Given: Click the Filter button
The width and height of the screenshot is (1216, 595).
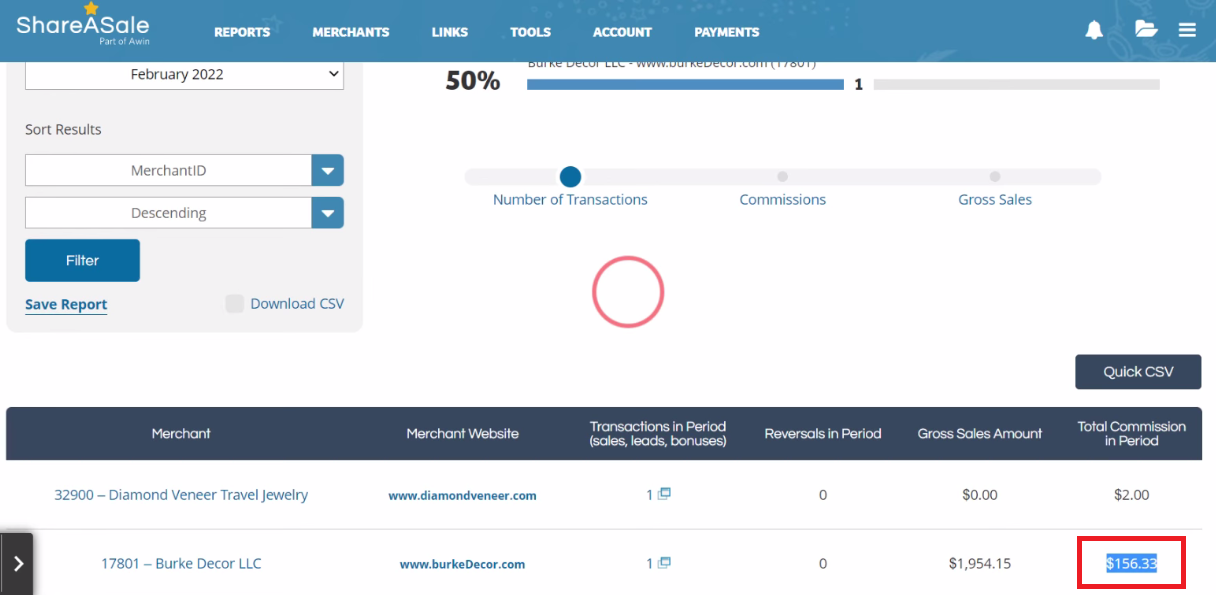Looking at the screenshot, I should click(82, 260).
